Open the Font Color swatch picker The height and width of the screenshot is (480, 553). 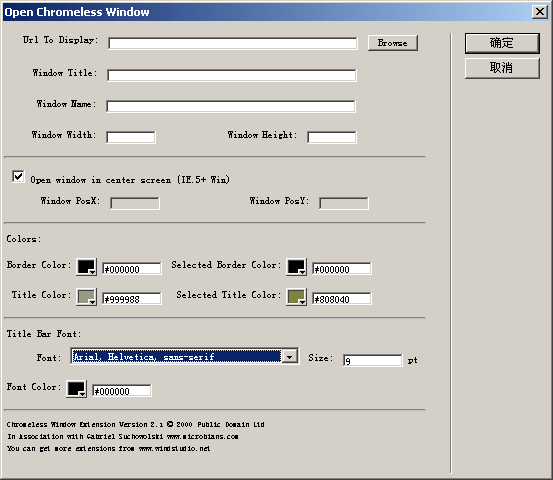tap(77, 389)
